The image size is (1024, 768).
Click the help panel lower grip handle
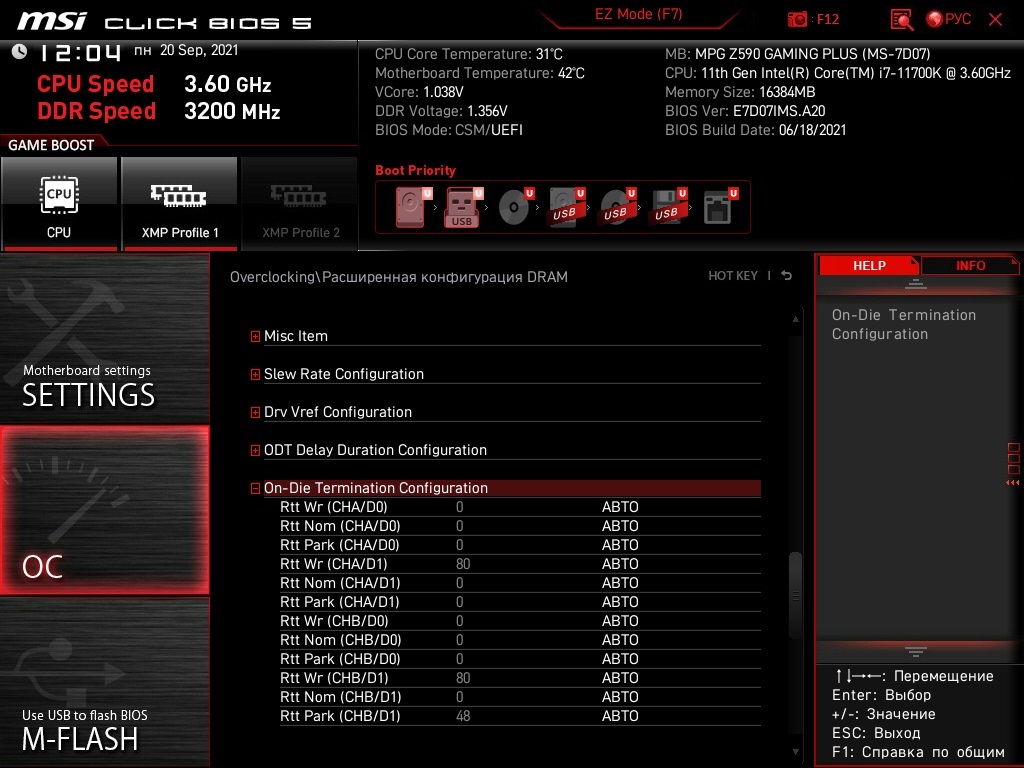(x=916, y=651)
